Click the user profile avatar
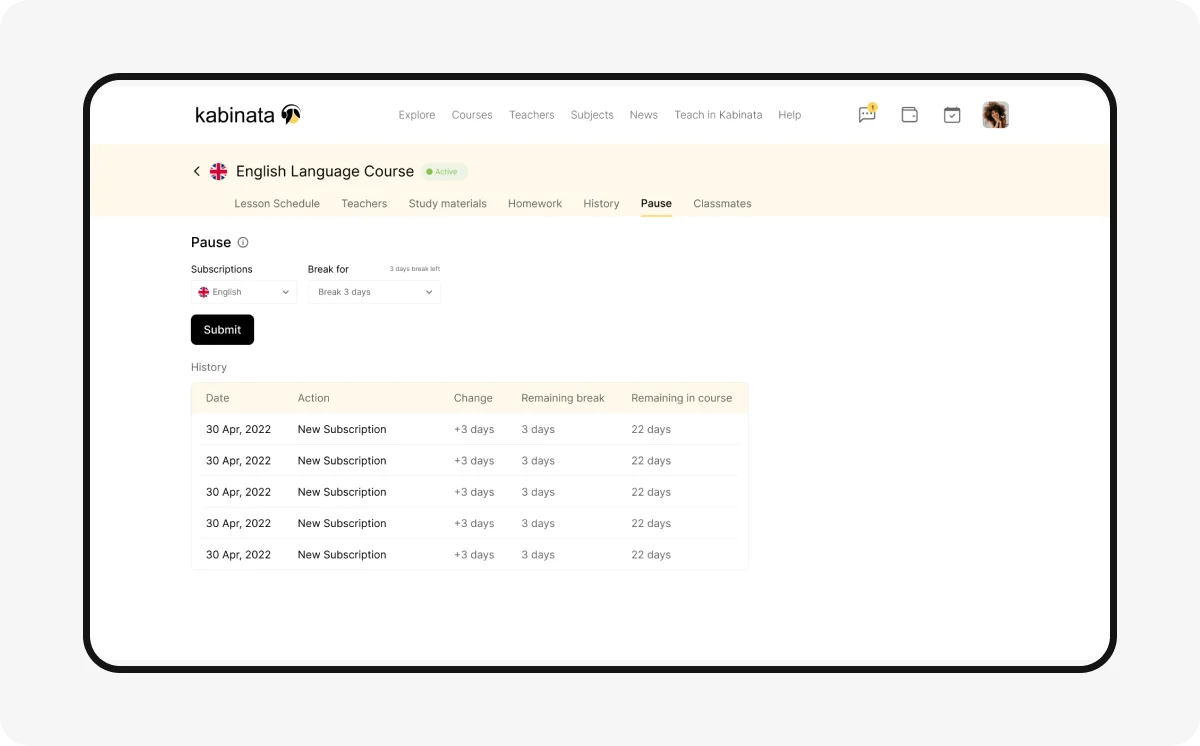This screenshot has height=746, width=1200. point(995,115)
